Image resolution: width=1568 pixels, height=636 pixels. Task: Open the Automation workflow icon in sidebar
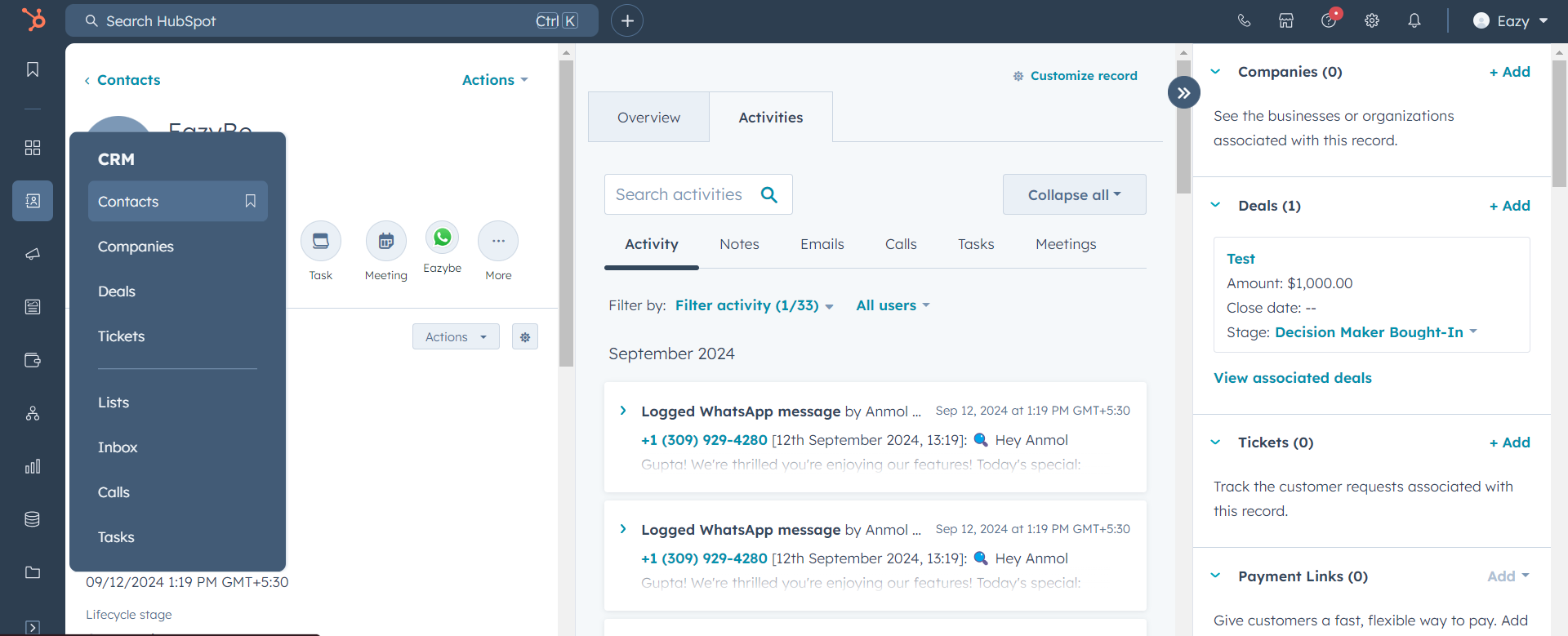[x=33, y=413]
